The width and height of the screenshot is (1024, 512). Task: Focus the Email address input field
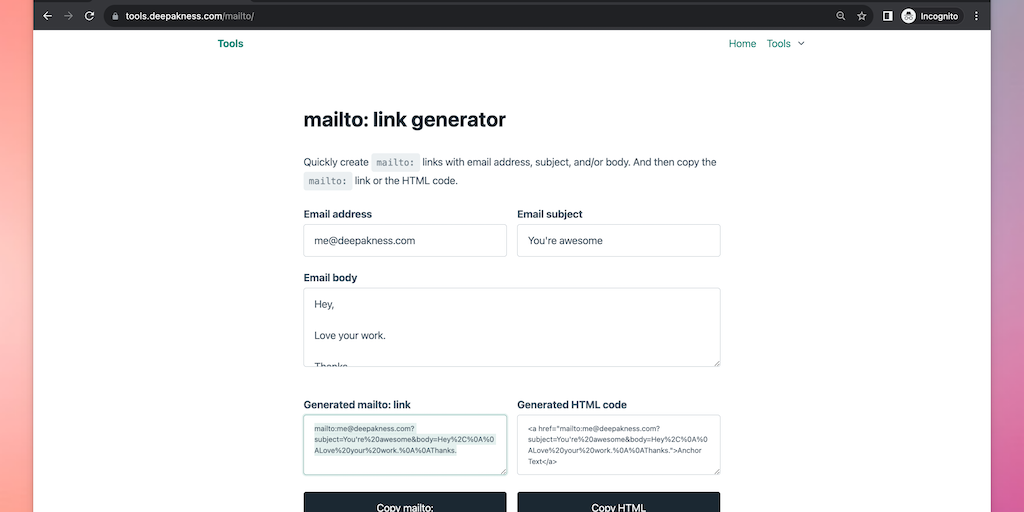[x=405, y=241]
